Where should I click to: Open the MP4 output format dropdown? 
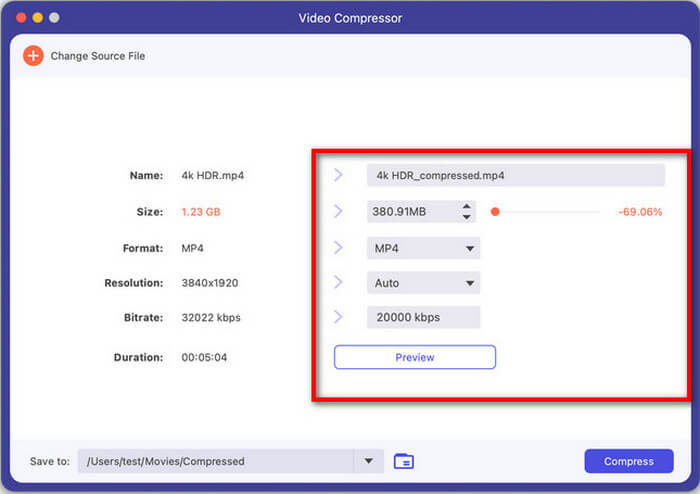tap(468, 248)
